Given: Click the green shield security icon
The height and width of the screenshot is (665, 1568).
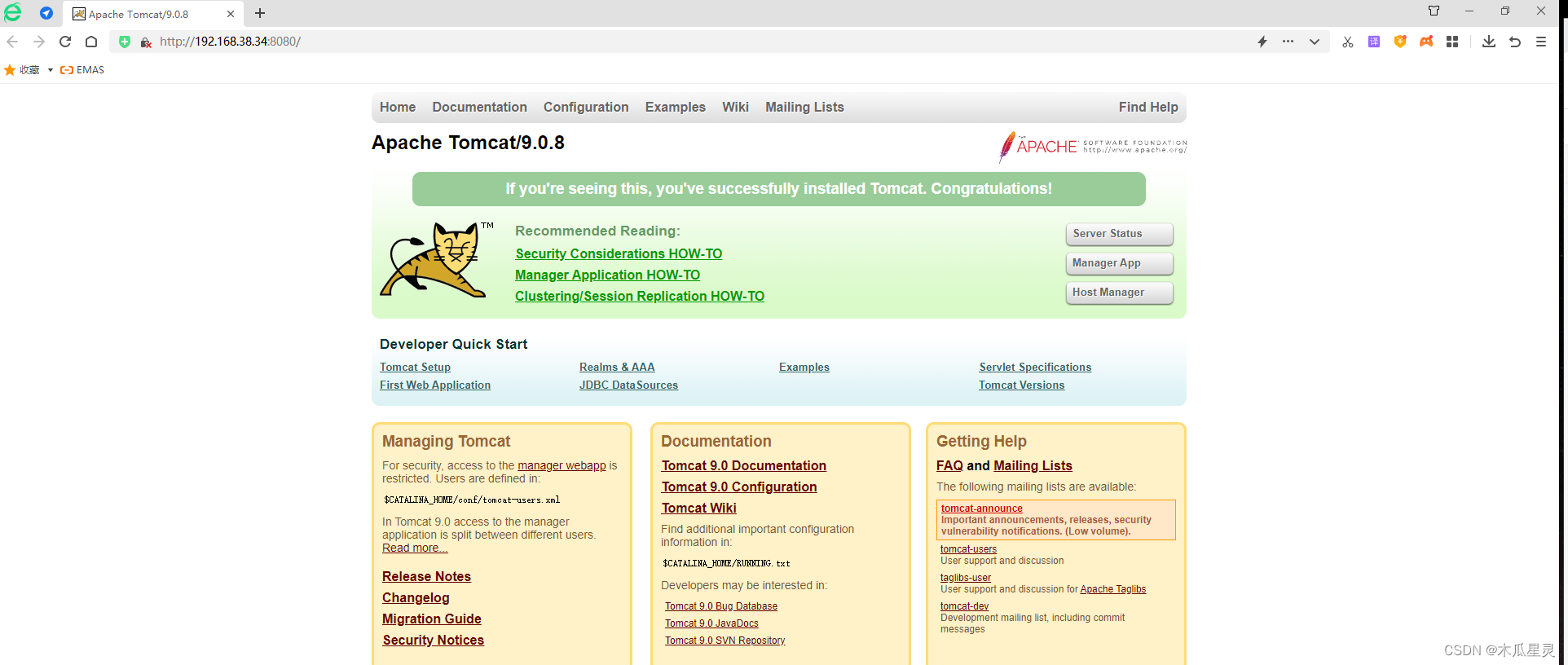Looking at the screenshot, I should pyautogui.click(x=125, y=42).
